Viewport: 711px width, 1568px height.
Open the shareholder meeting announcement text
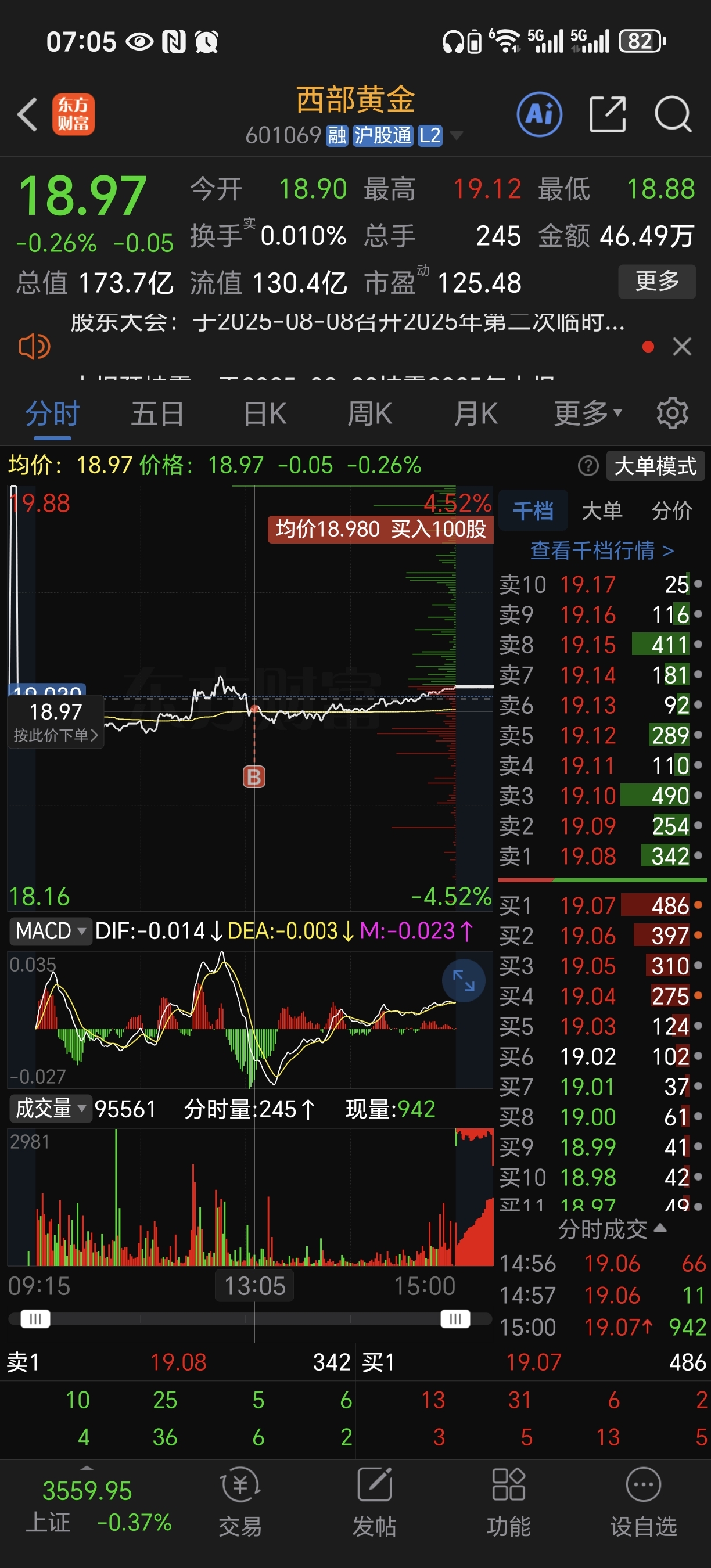(347, 323)
